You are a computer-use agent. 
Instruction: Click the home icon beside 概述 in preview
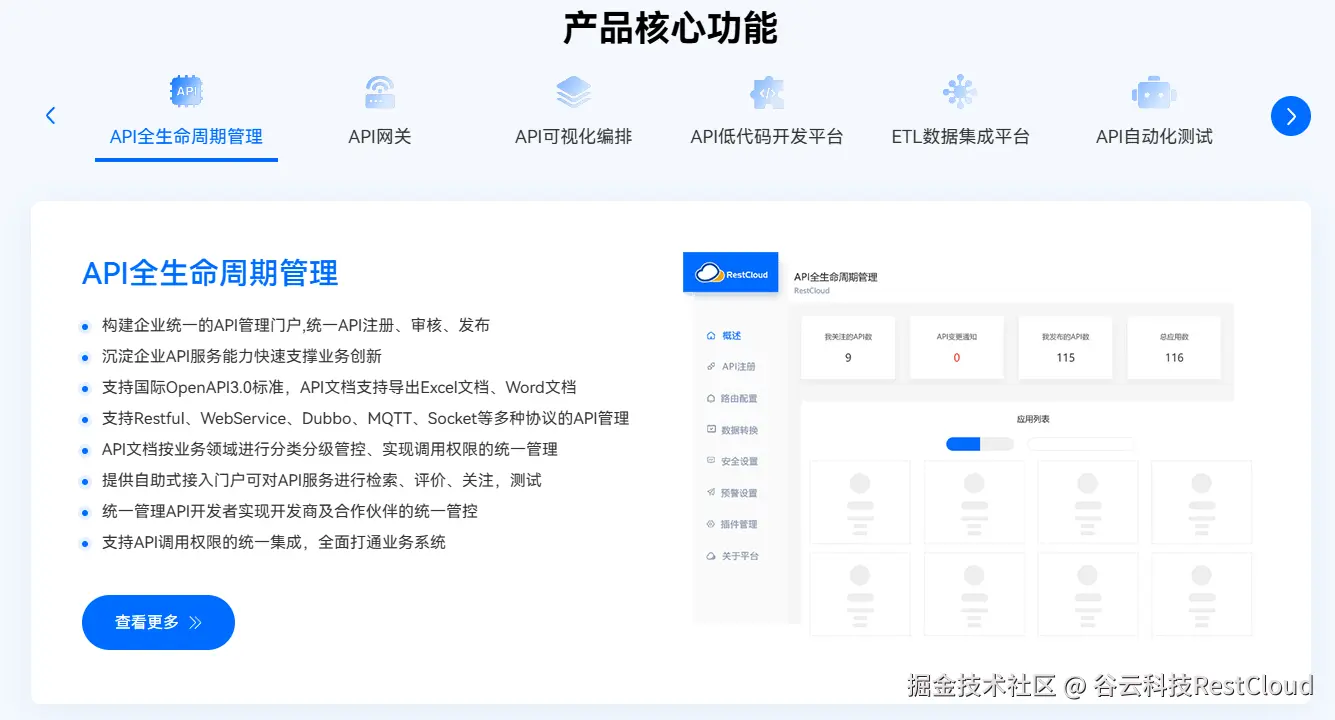click(x=711, y=336)
